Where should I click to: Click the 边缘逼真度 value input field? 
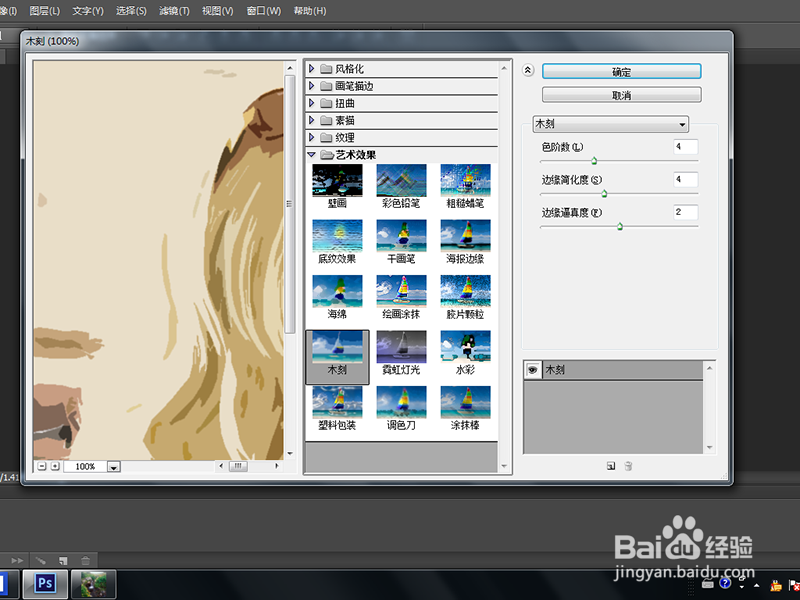(685, 212)
